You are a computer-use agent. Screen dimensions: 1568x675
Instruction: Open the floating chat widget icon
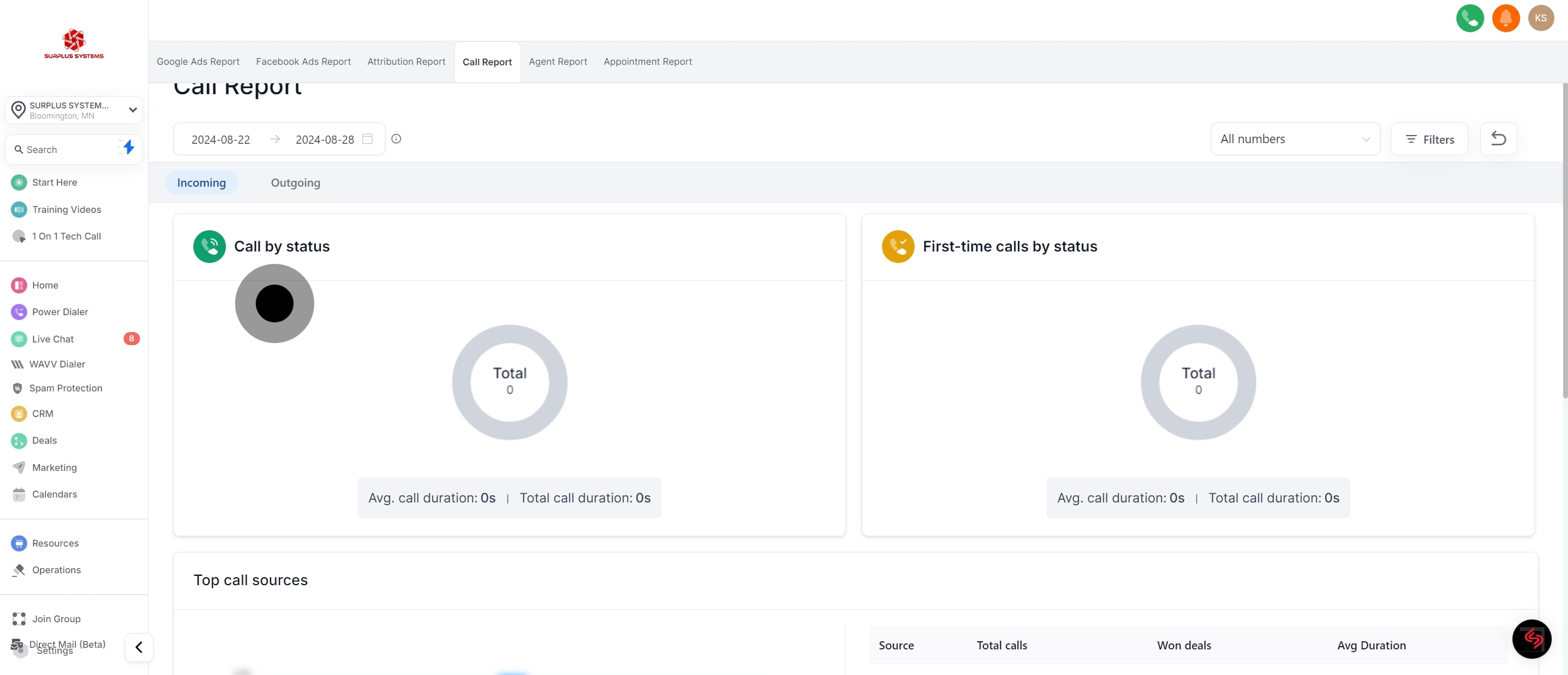1532,639
